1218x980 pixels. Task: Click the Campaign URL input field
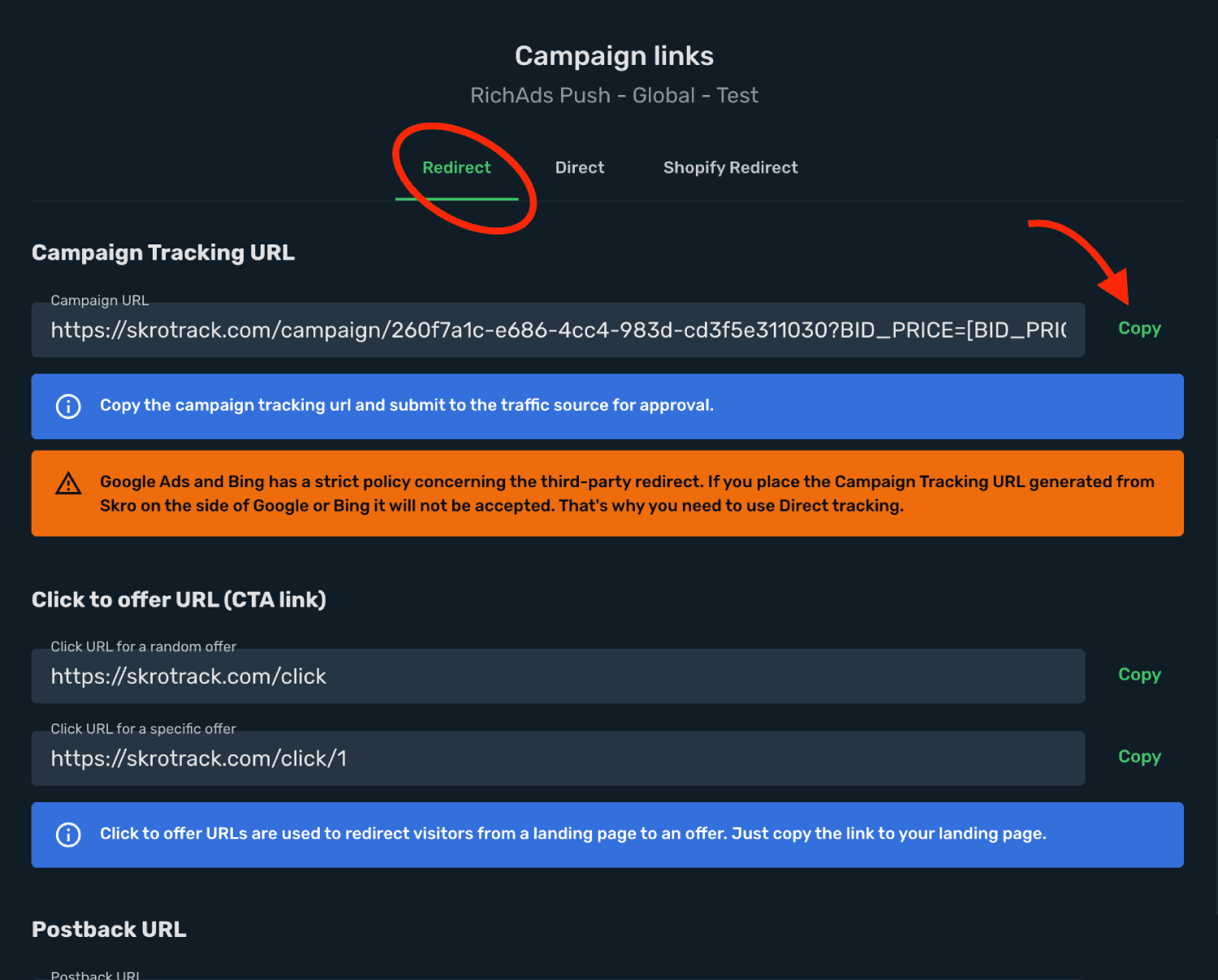click(558, 330)
